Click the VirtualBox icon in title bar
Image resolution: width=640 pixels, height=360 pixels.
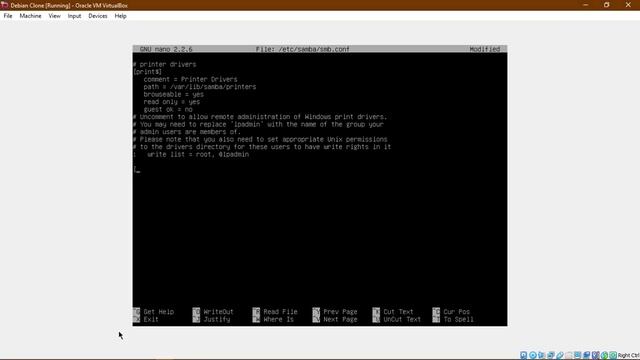coord(4,5)
